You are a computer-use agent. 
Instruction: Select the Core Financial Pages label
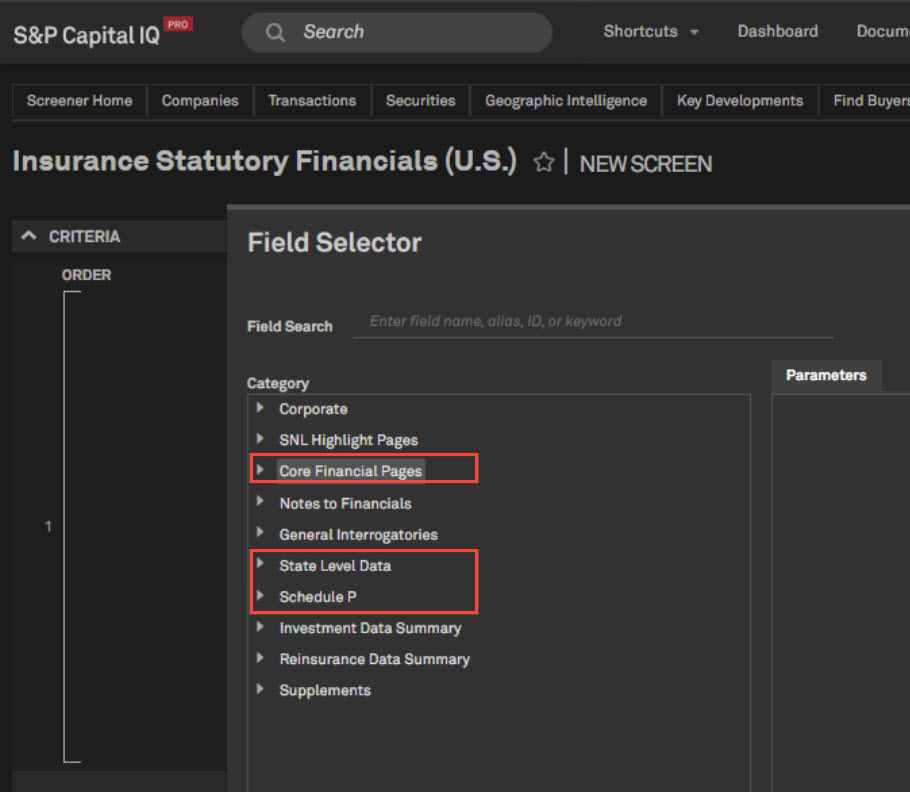click(351, 471)
